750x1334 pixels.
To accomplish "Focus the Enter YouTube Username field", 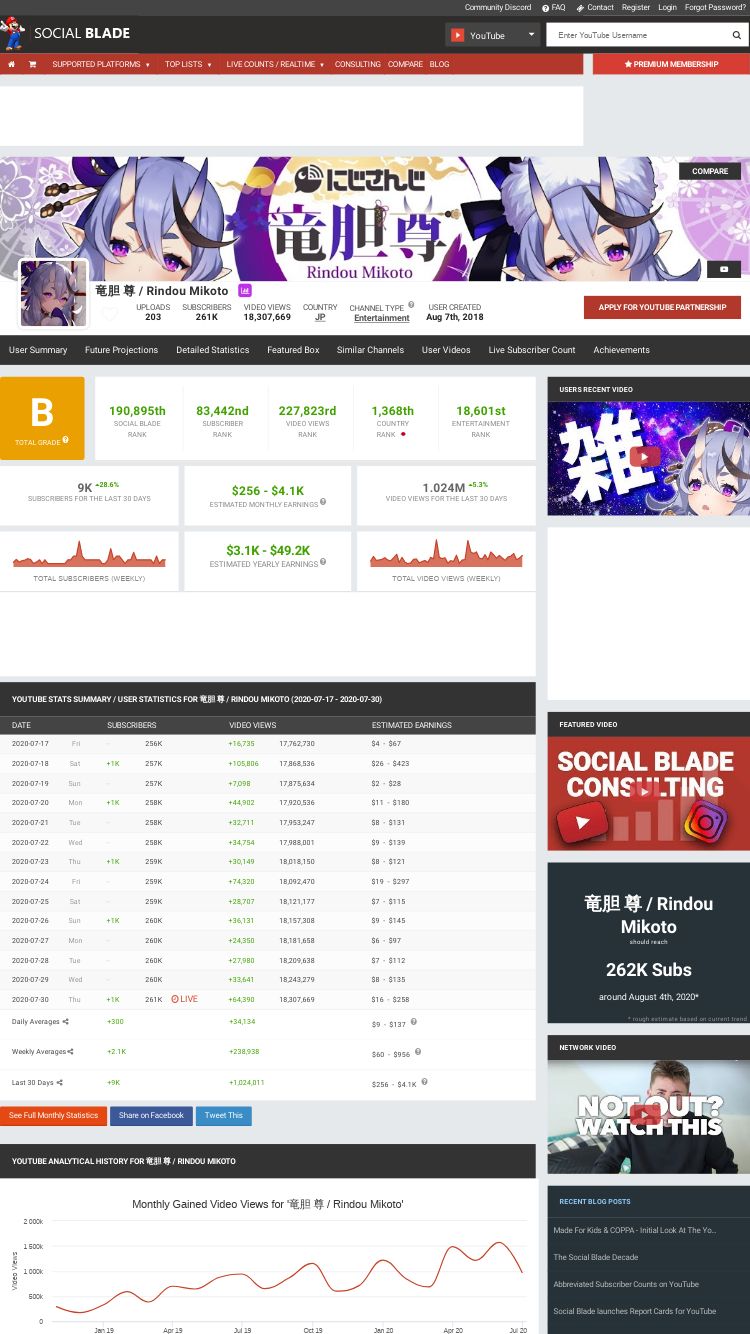I will 639,35.
